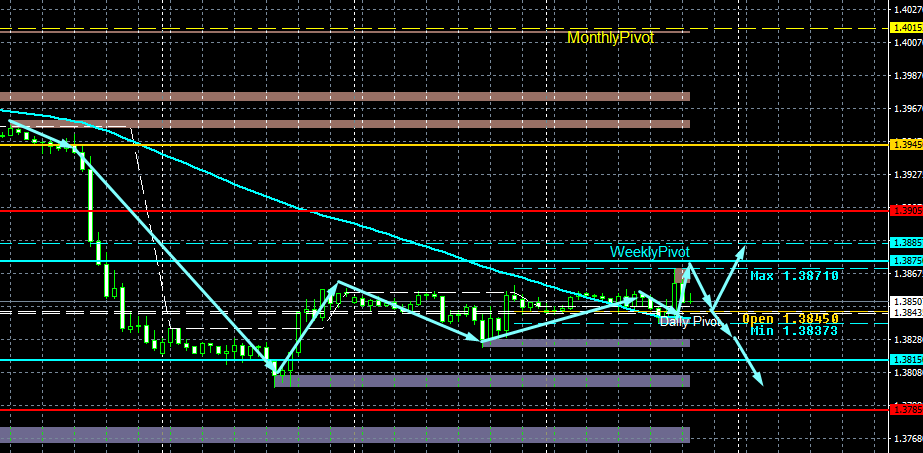Click the MonthlyPivot text label
Screen dimensions: 923x453
[610, 38]
